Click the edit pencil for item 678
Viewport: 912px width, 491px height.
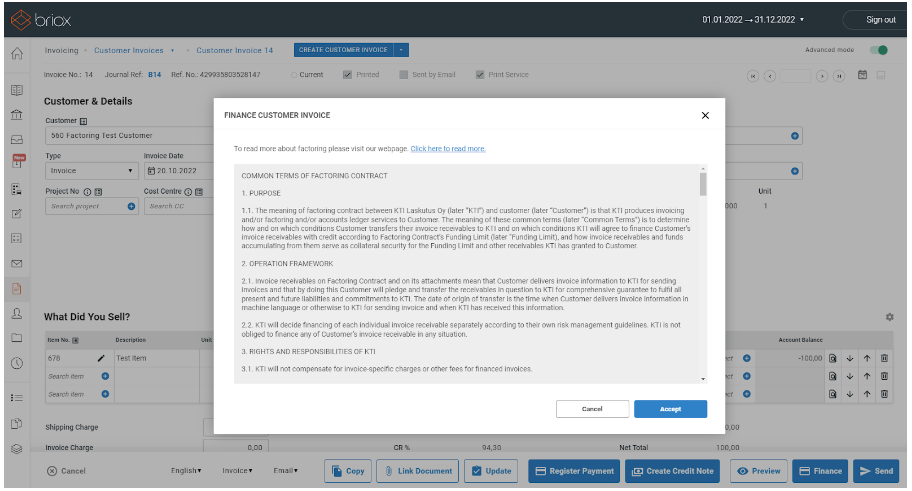(101, 358)
